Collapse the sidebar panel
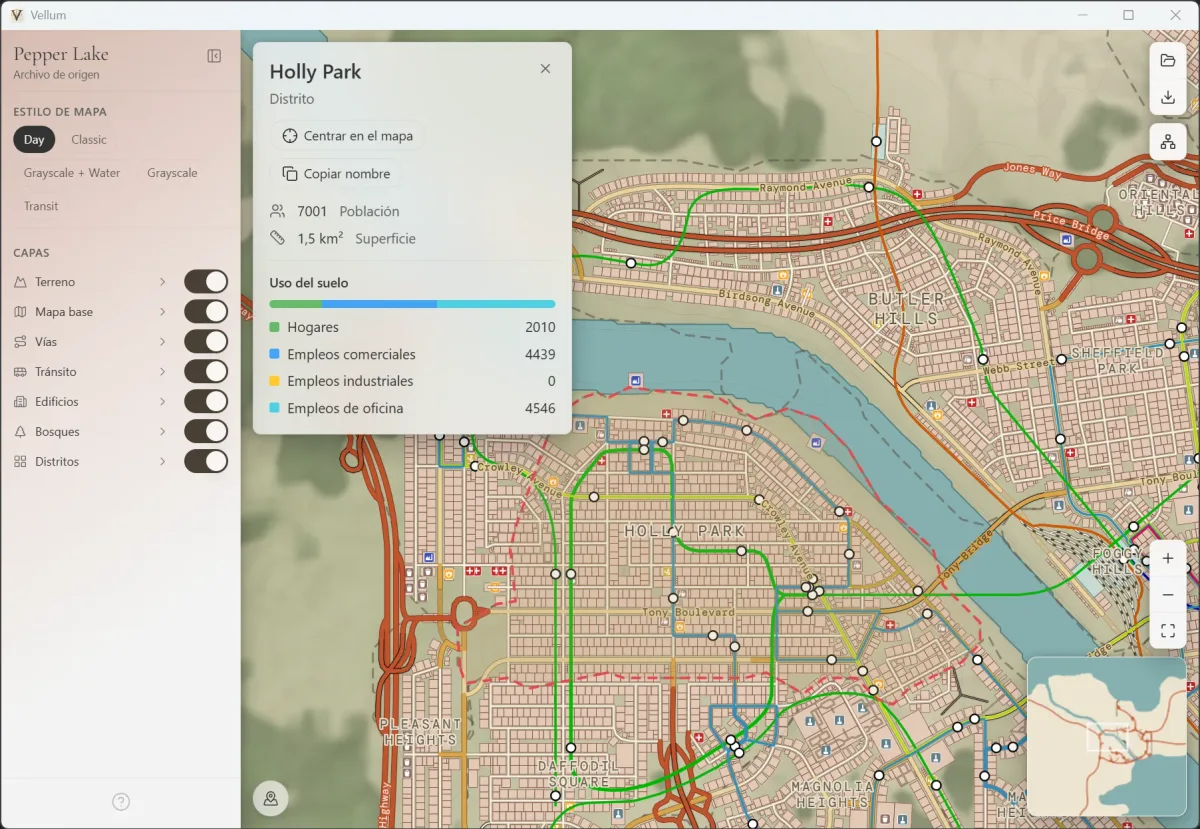 click(x=214, y=56)
